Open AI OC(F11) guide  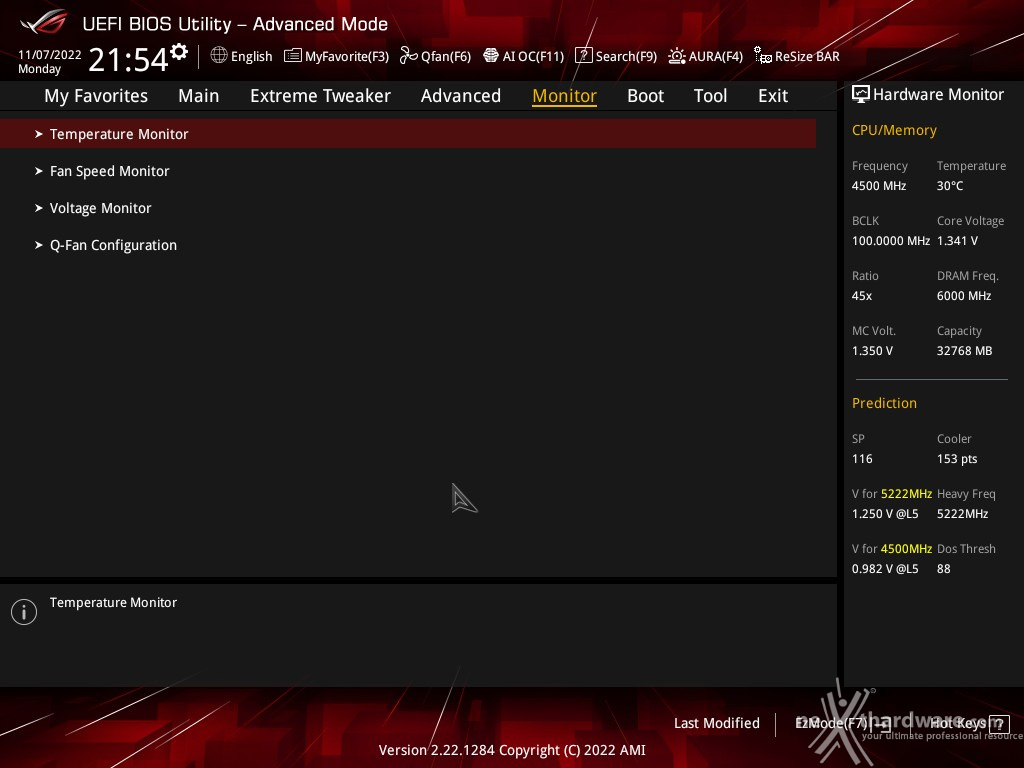coord(524,56)
